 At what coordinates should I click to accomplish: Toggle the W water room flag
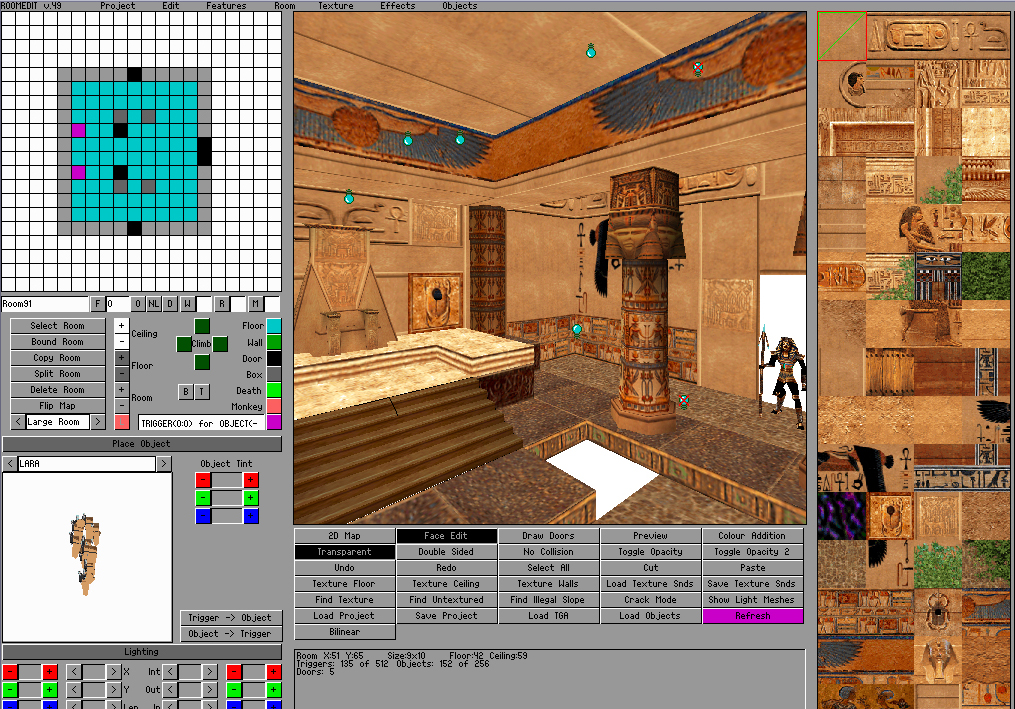pos(187,304)
